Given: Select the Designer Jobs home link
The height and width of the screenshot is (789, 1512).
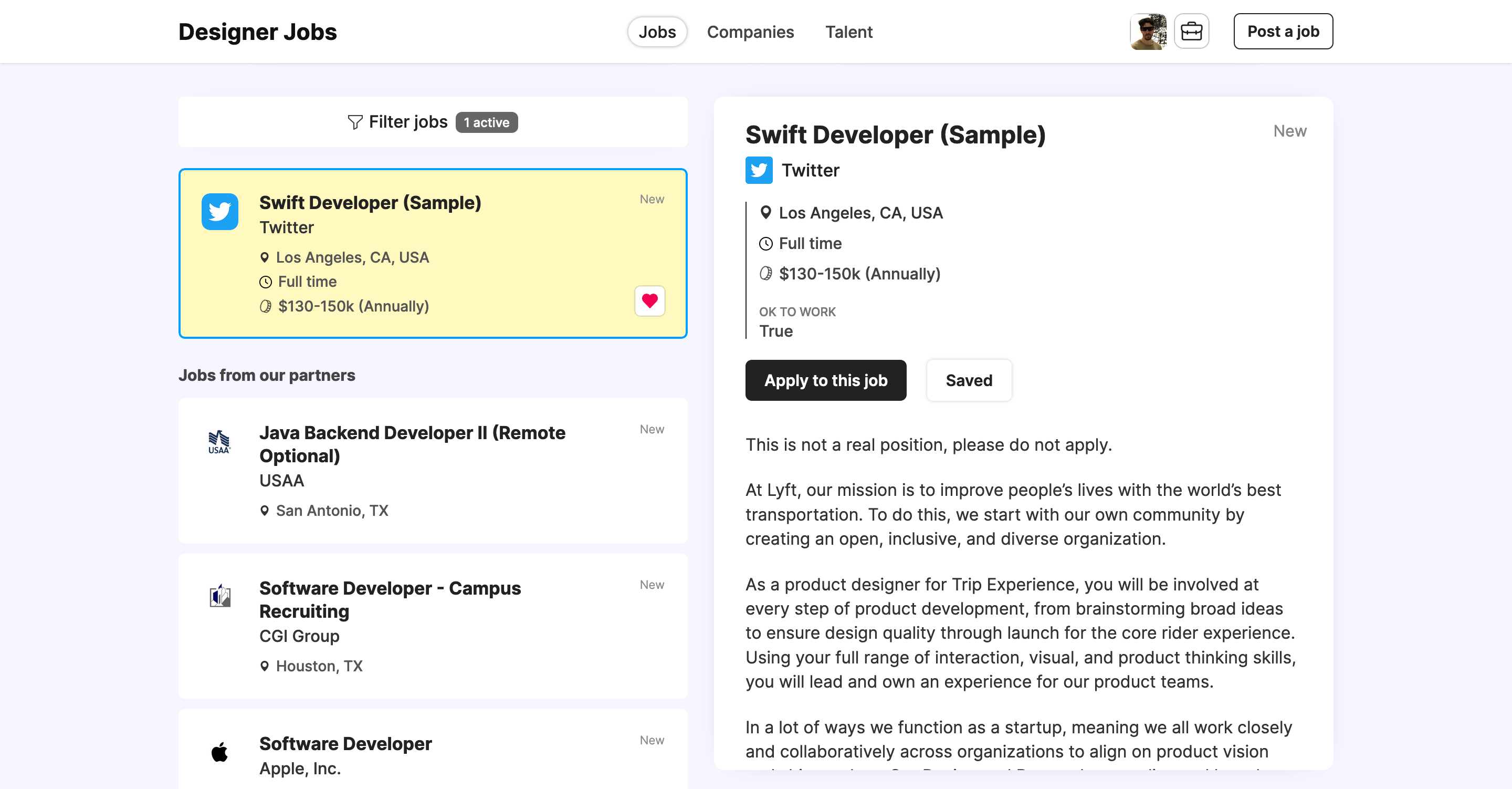Looking at the screenshot, I should click(257, 32).
